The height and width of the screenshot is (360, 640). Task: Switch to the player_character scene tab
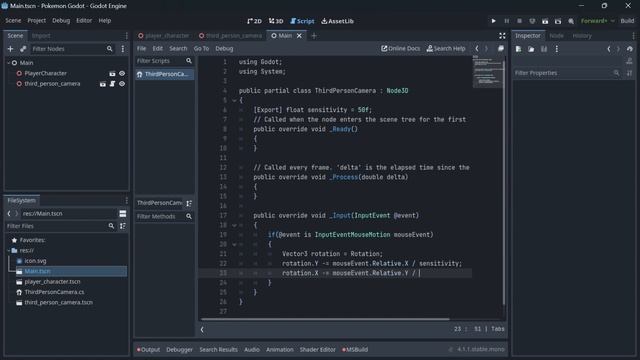164,36
